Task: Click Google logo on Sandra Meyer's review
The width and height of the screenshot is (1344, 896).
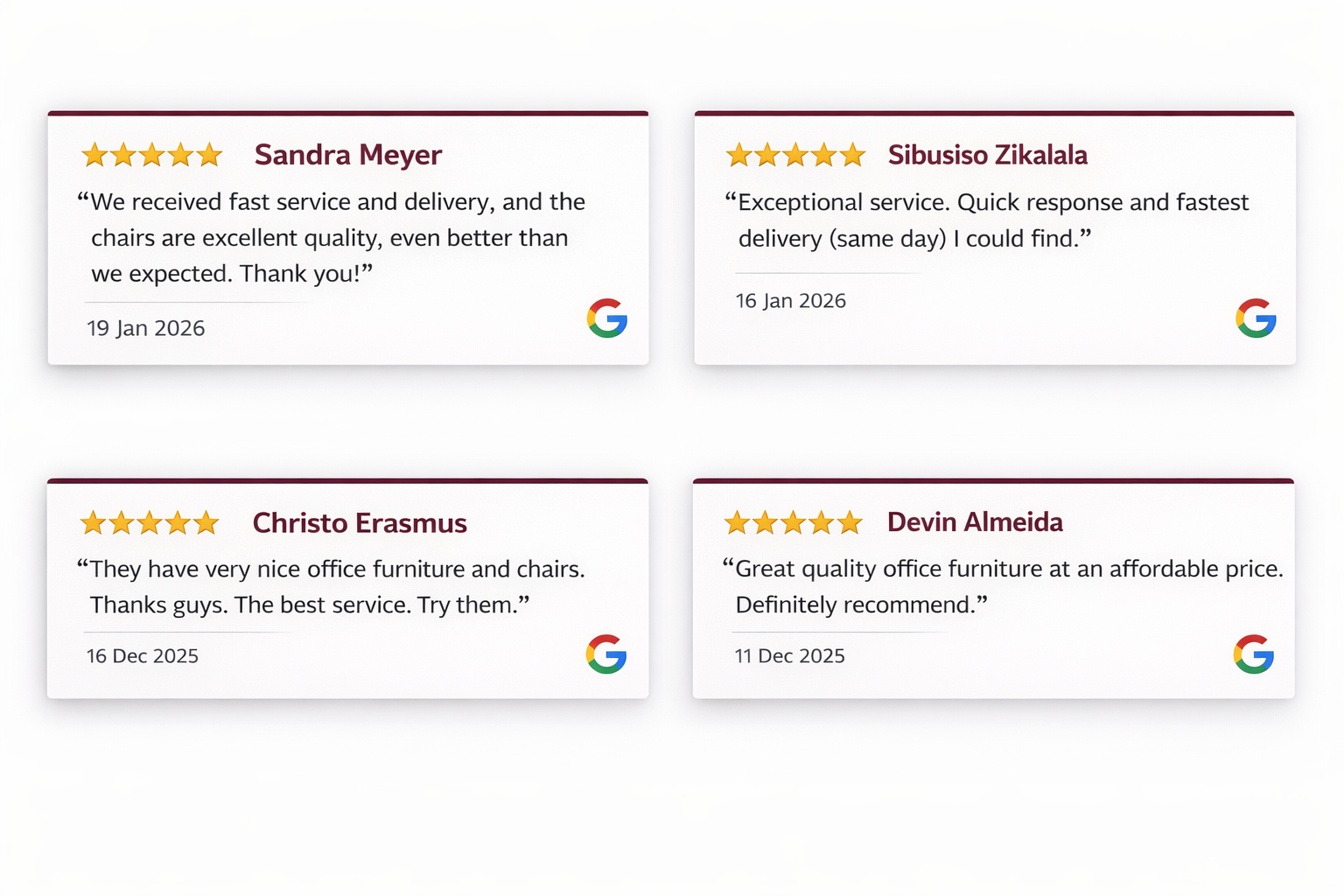Action: click(607, 318)
